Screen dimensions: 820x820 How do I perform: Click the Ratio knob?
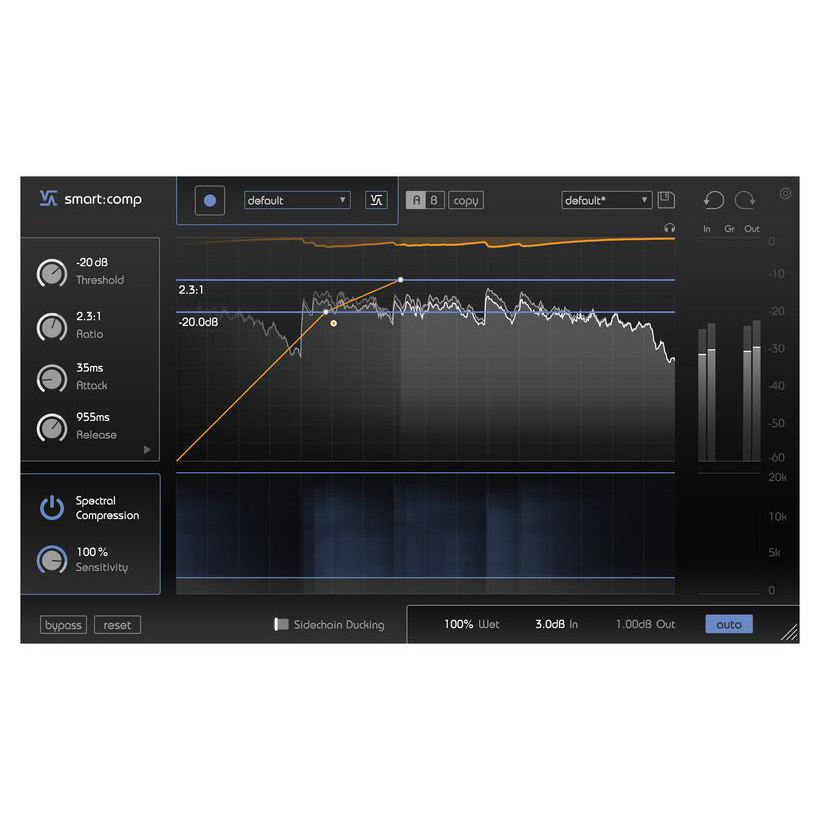tap(52, 327)
